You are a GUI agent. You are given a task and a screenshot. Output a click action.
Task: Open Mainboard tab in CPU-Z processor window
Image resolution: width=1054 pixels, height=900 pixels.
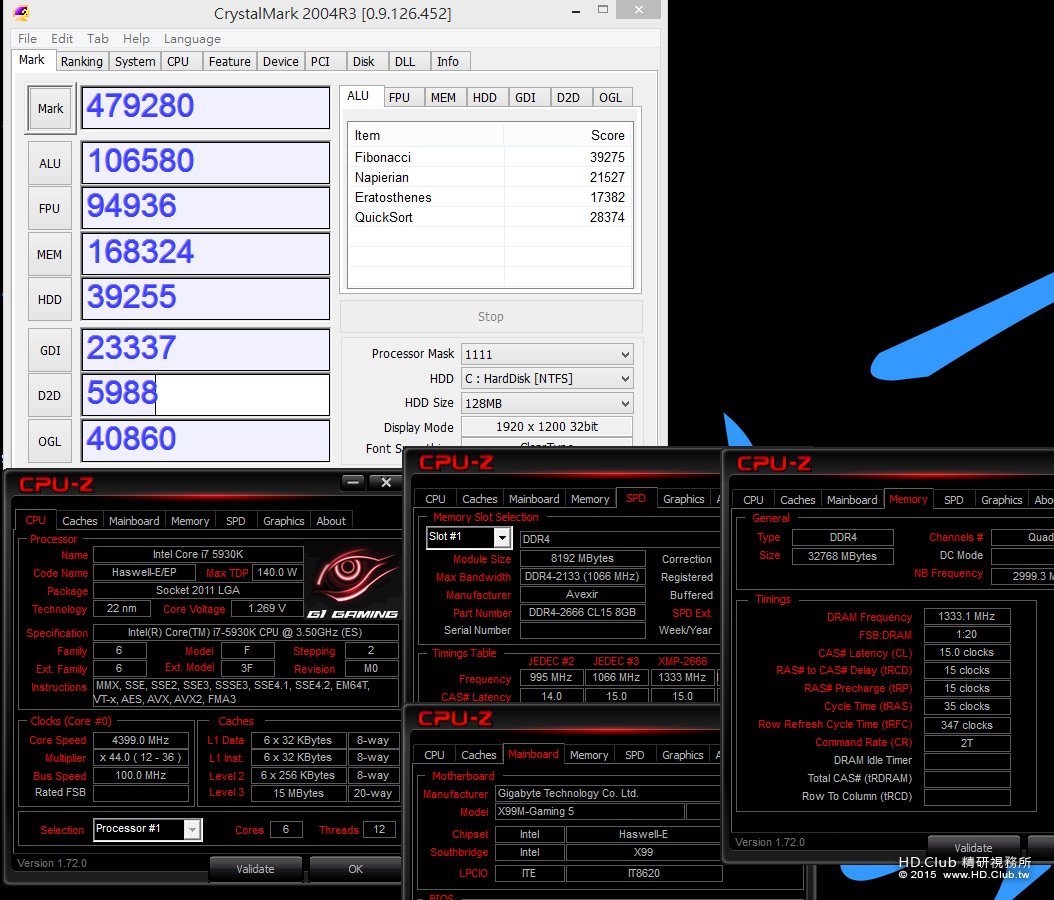click(134, 521)
